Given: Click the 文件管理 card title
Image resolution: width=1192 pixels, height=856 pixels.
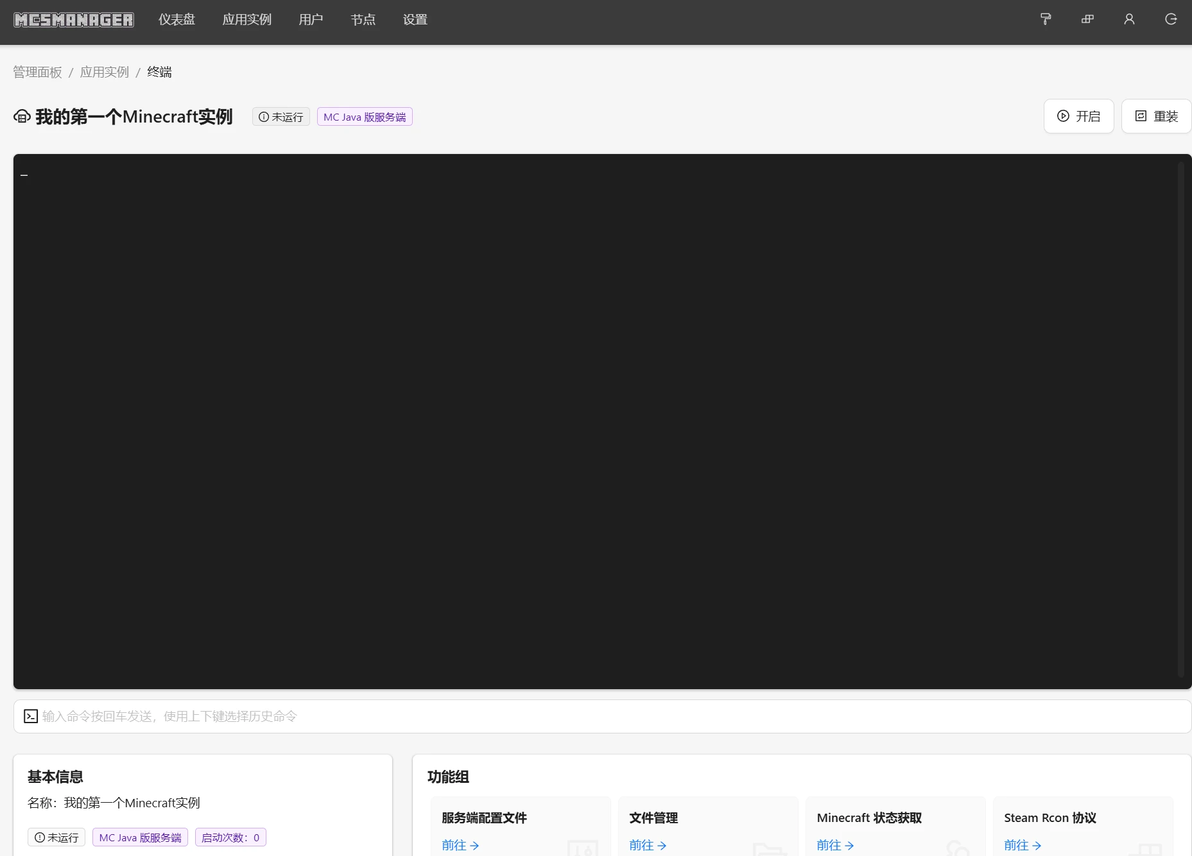Looking at the screenshot, I should pos(654,818).
